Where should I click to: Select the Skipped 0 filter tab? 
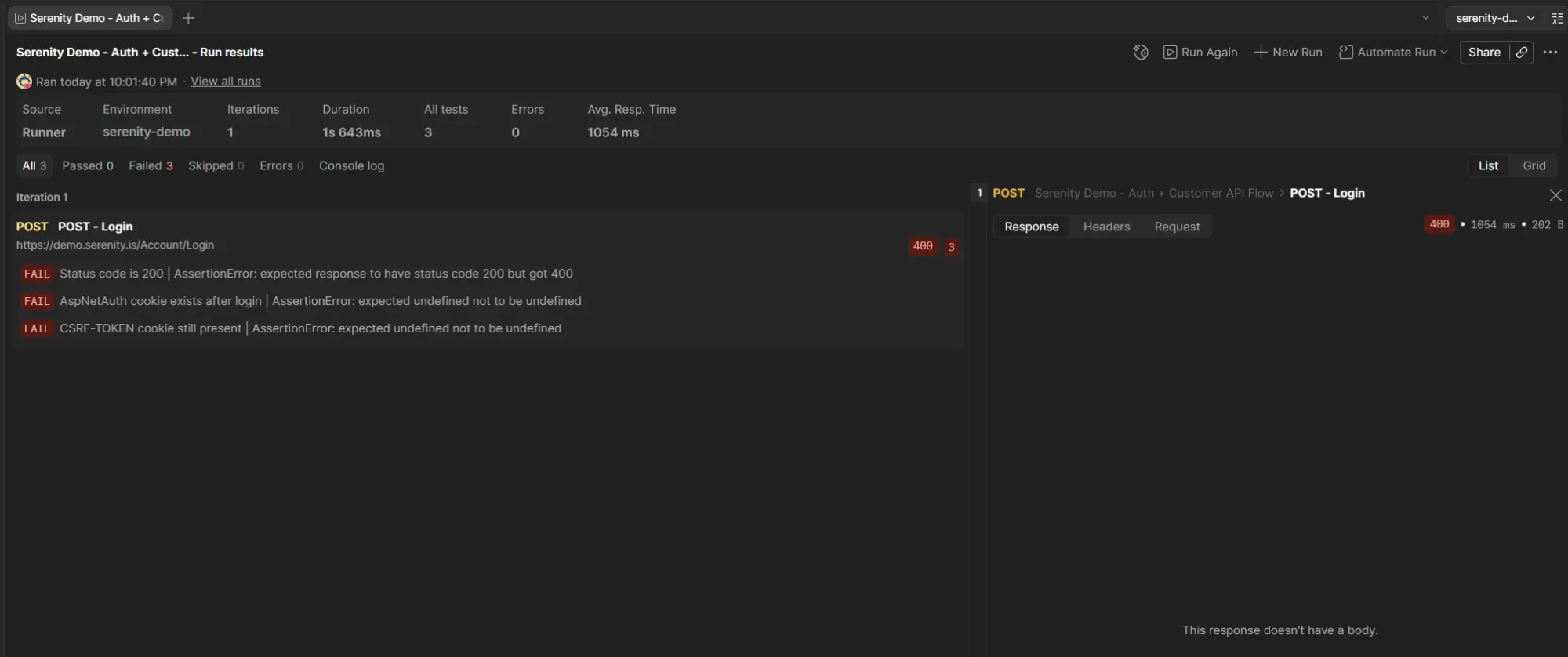(216, 165)
